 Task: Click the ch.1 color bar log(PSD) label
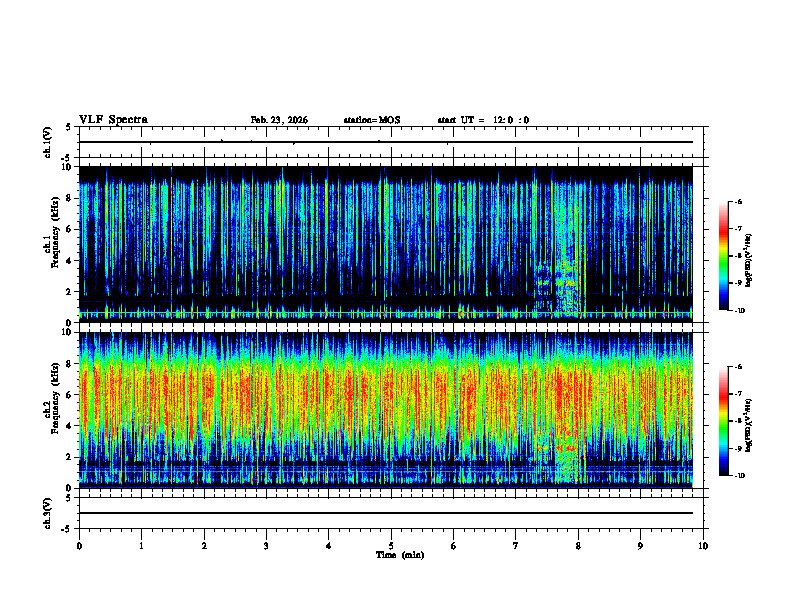749,261
